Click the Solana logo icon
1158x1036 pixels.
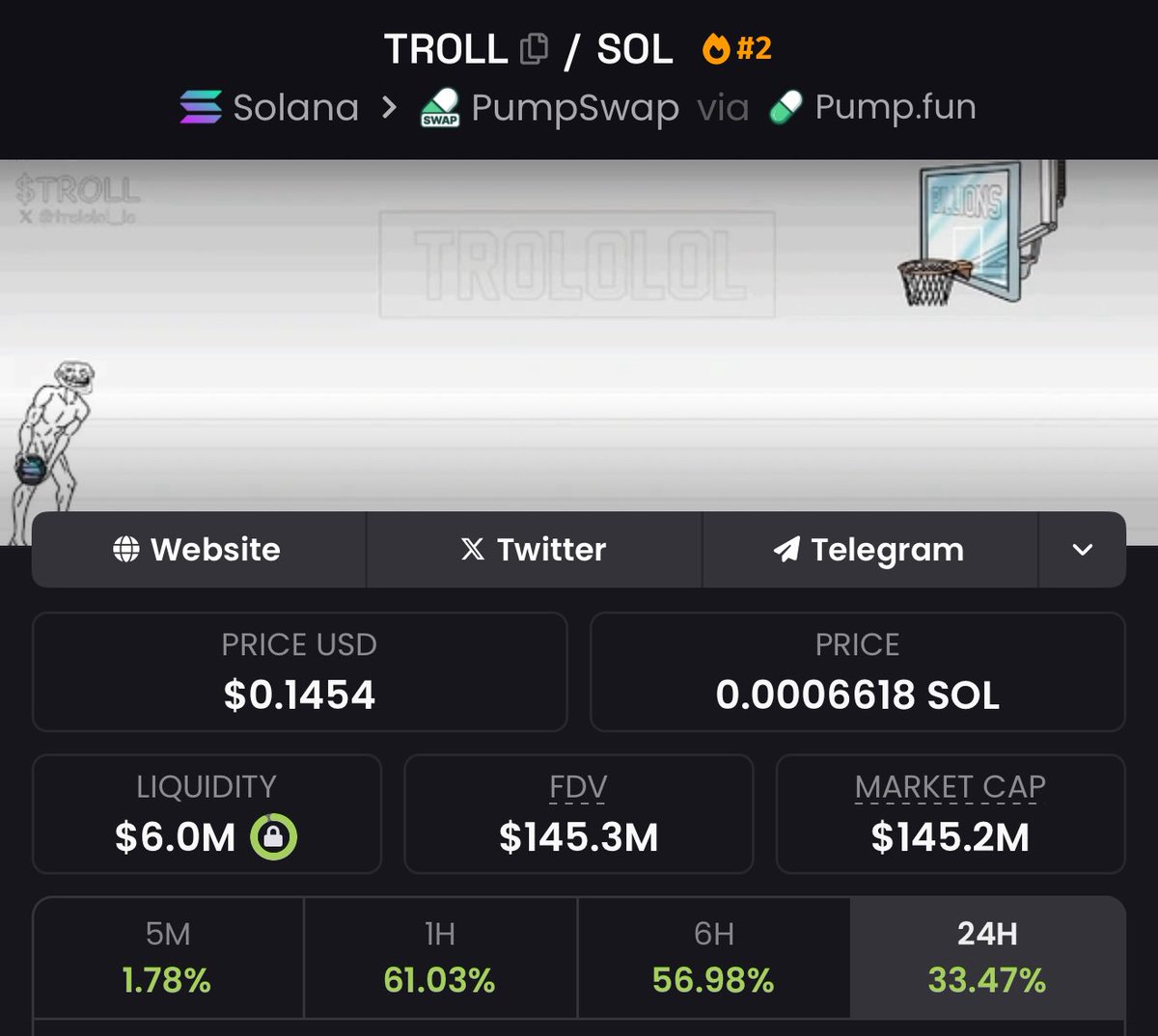click(201, 107)
